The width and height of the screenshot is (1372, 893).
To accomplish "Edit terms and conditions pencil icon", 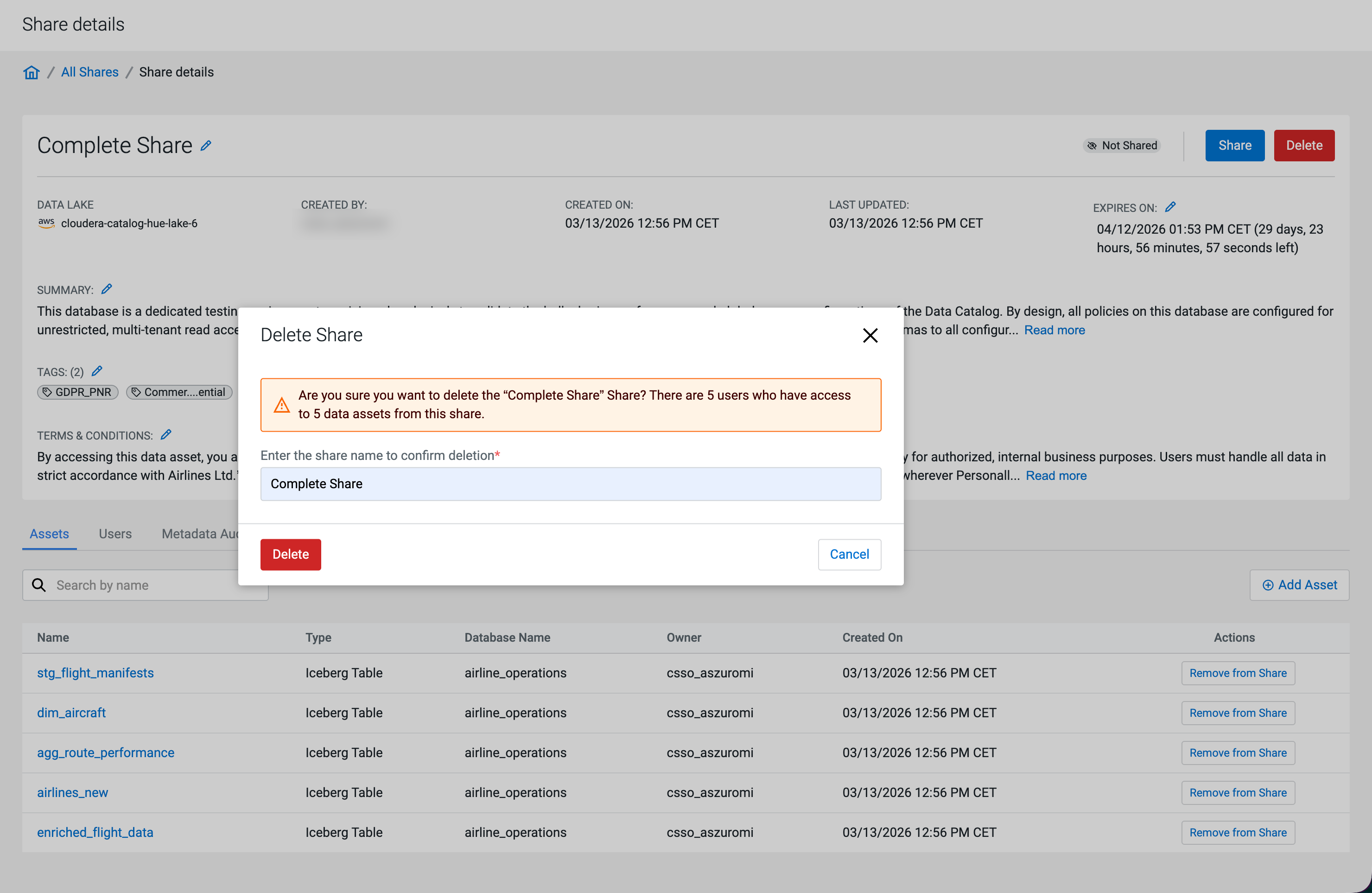I will pyautogui.click(x=166, y=435).
